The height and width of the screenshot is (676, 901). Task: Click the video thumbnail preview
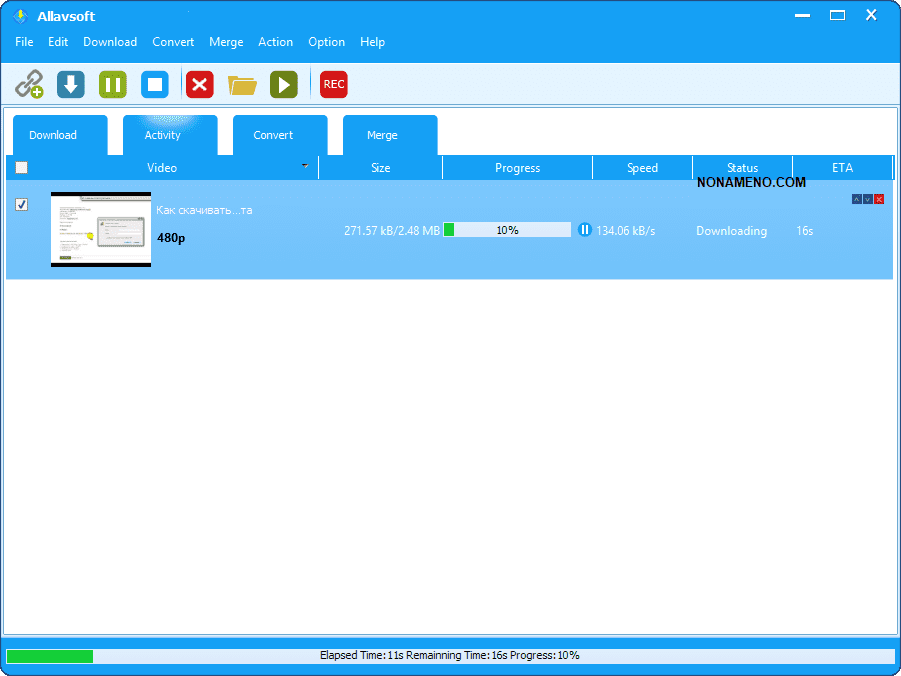(x=101, y=229)
